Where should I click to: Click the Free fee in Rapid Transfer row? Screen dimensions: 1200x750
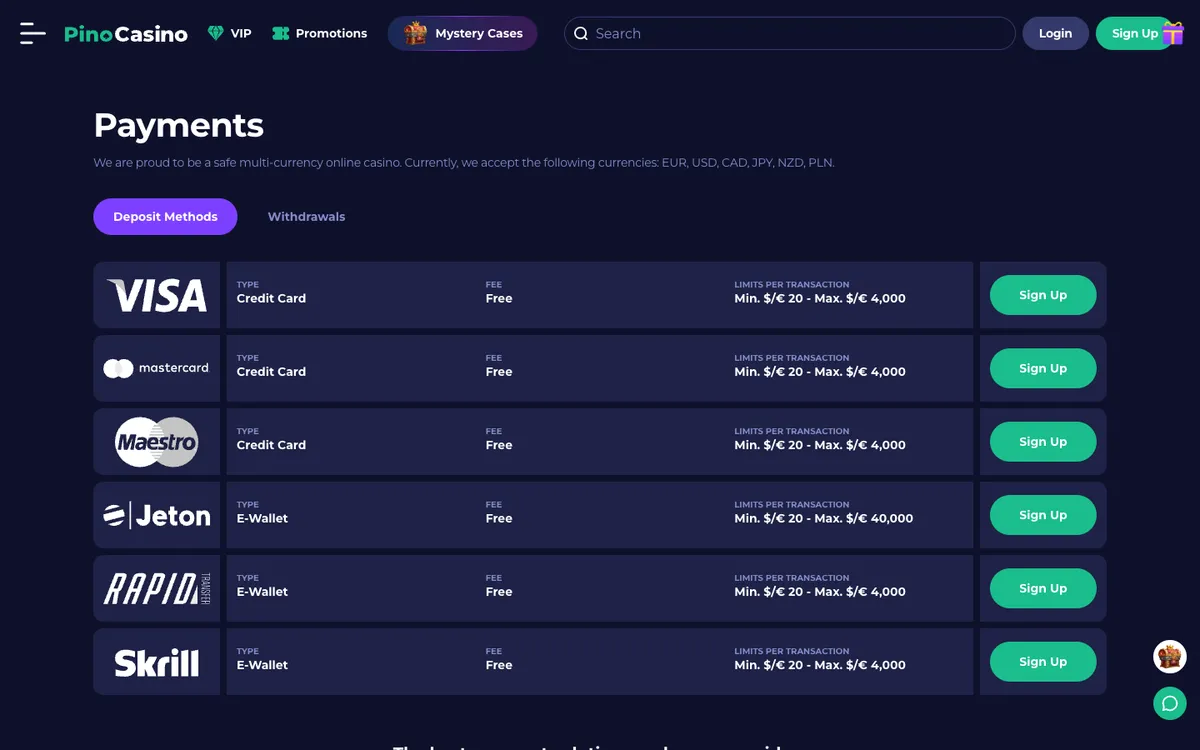tap(499, 592)
